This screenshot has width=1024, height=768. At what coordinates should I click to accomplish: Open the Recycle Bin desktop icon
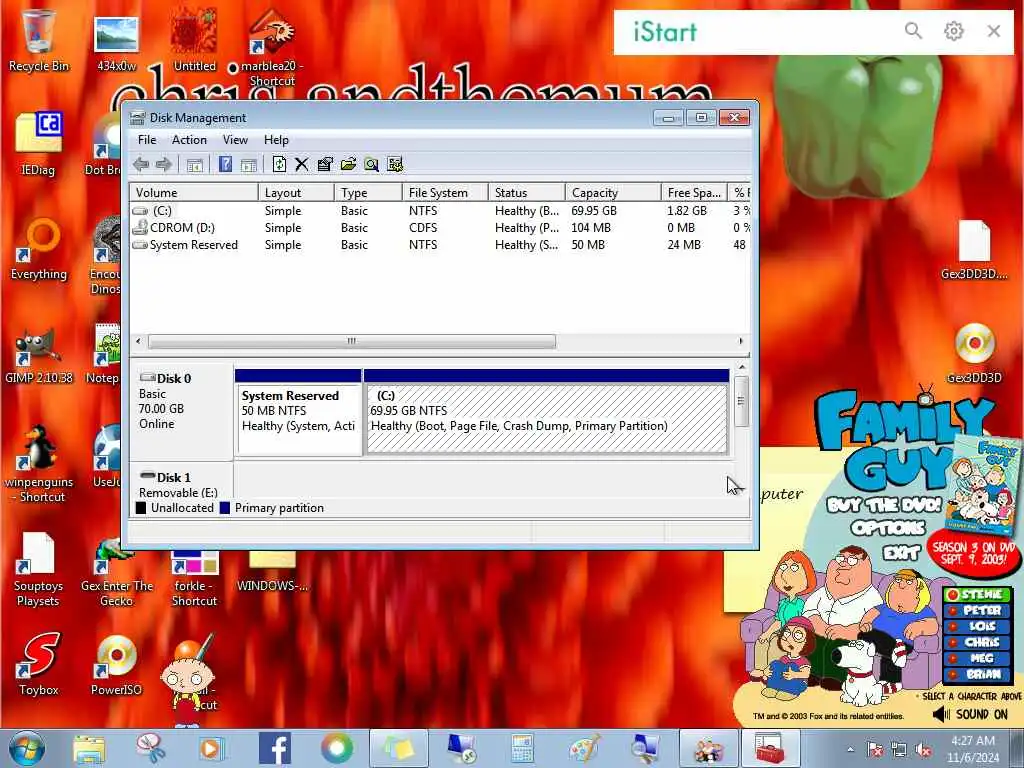point(39,40)
